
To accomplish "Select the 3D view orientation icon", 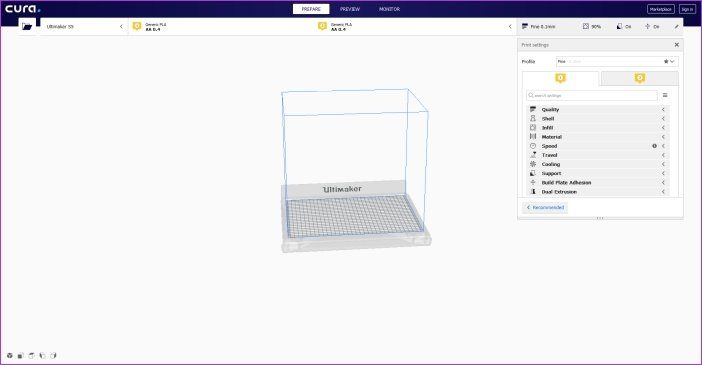I will point(9,356).
